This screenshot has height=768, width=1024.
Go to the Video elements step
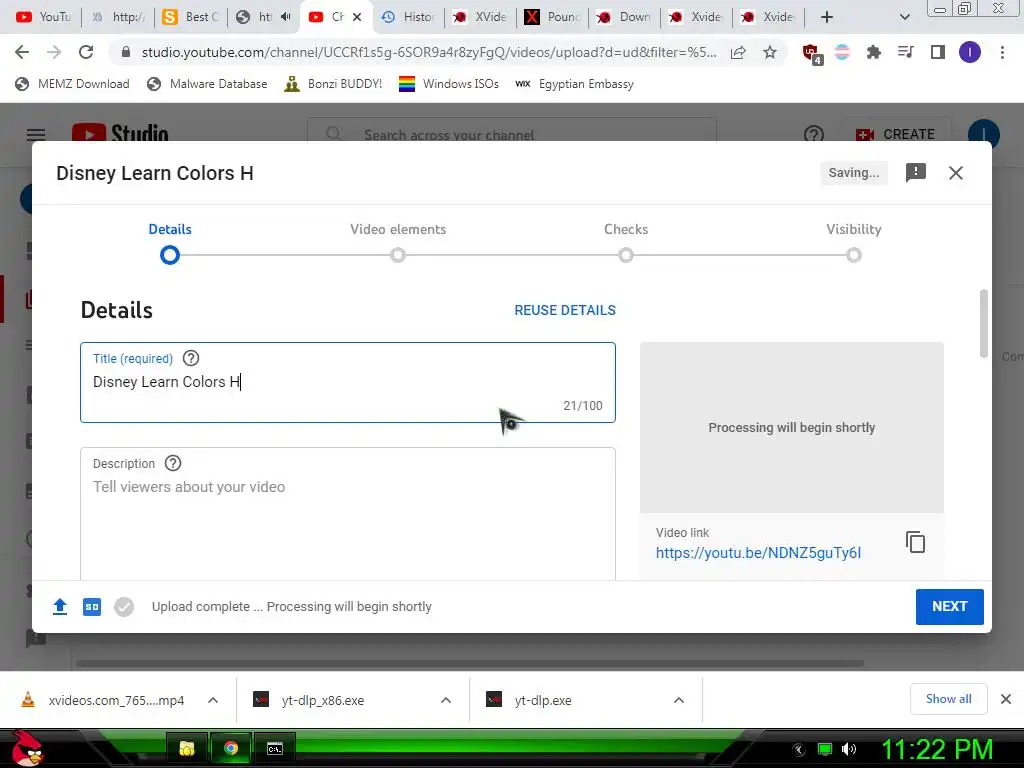coord(398,242)
